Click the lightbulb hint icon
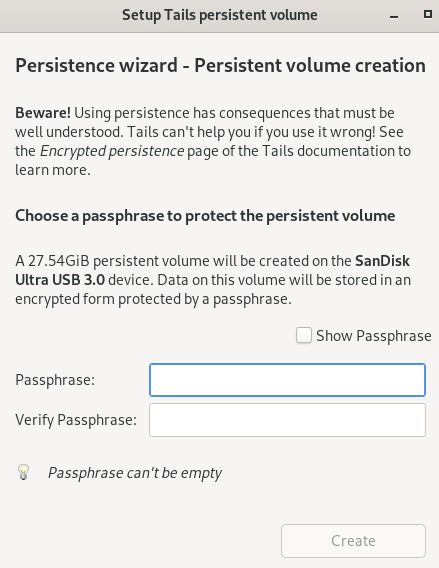439x568 pixels. [24, 472]
